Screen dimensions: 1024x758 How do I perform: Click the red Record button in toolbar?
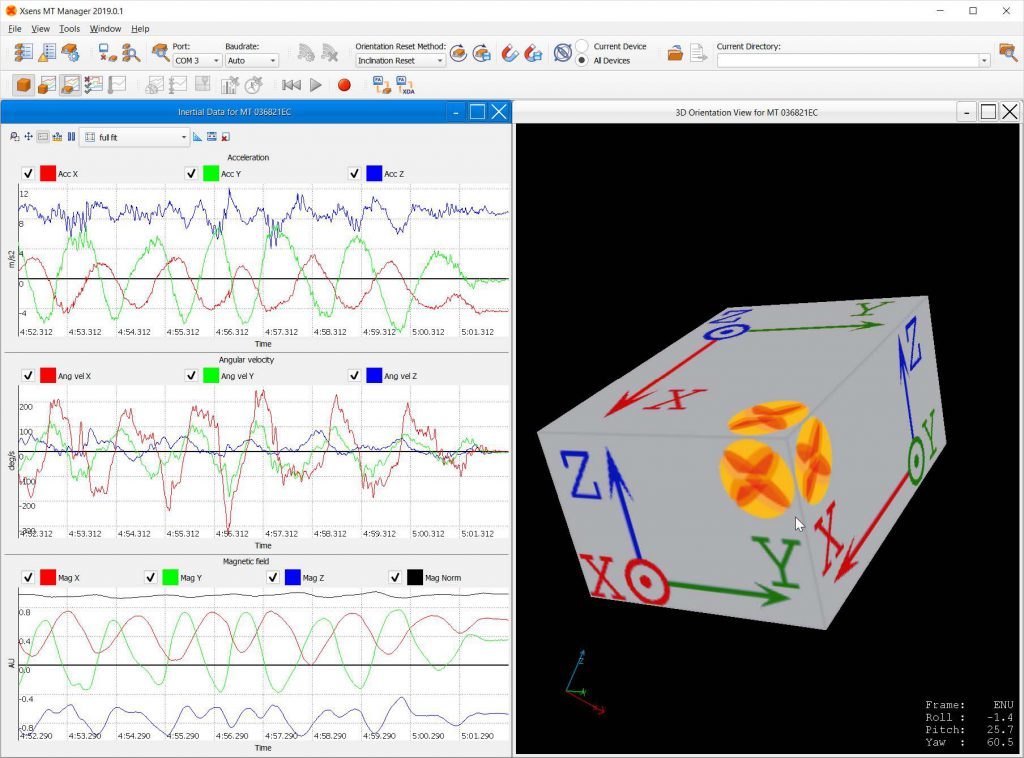click(344, 86)
